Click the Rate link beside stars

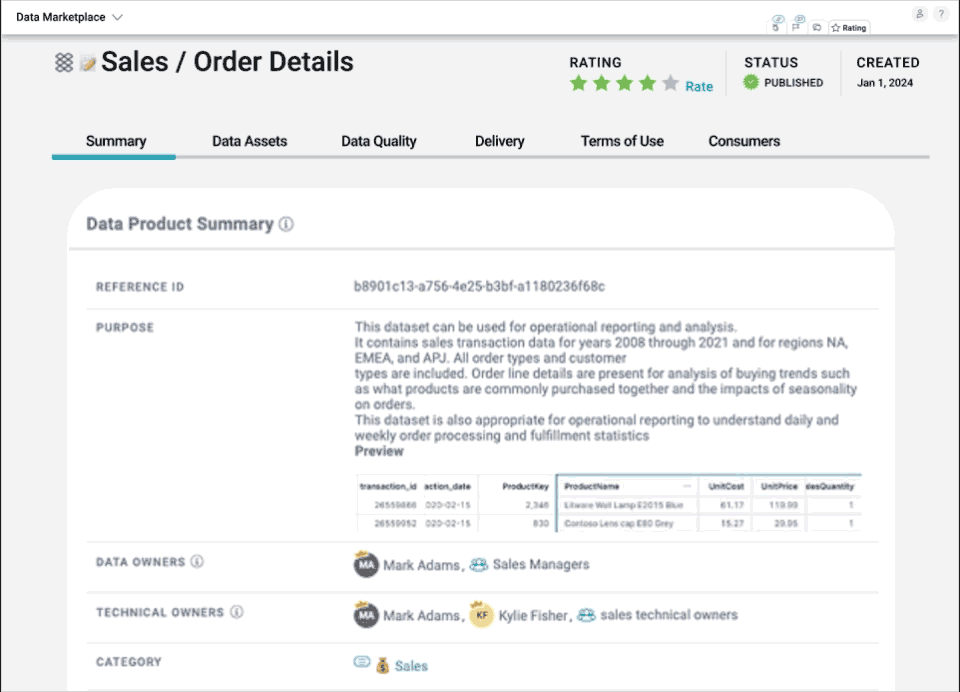[699, 87]
